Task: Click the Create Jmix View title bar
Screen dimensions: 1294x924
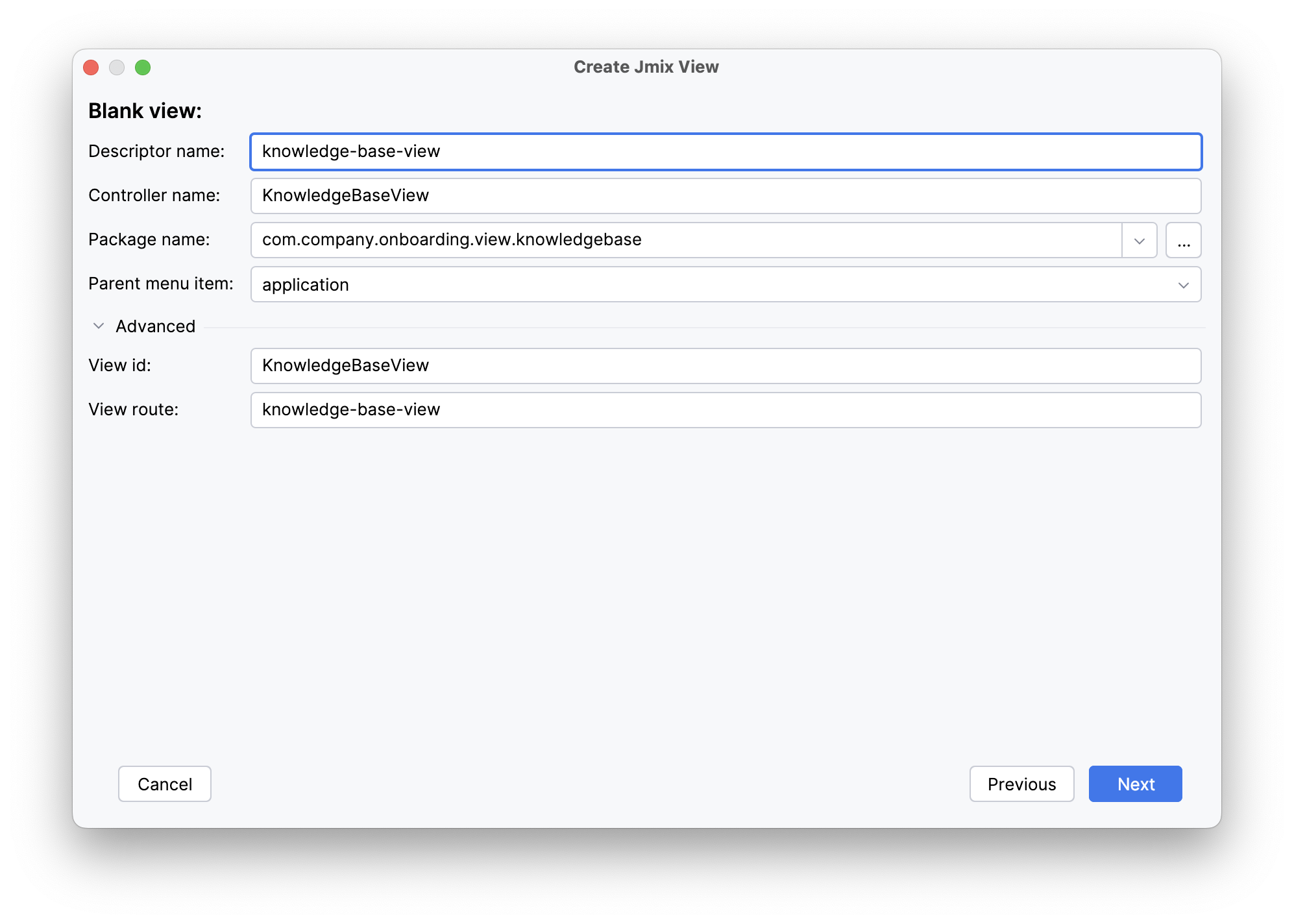Action: [x=646, y=66]
